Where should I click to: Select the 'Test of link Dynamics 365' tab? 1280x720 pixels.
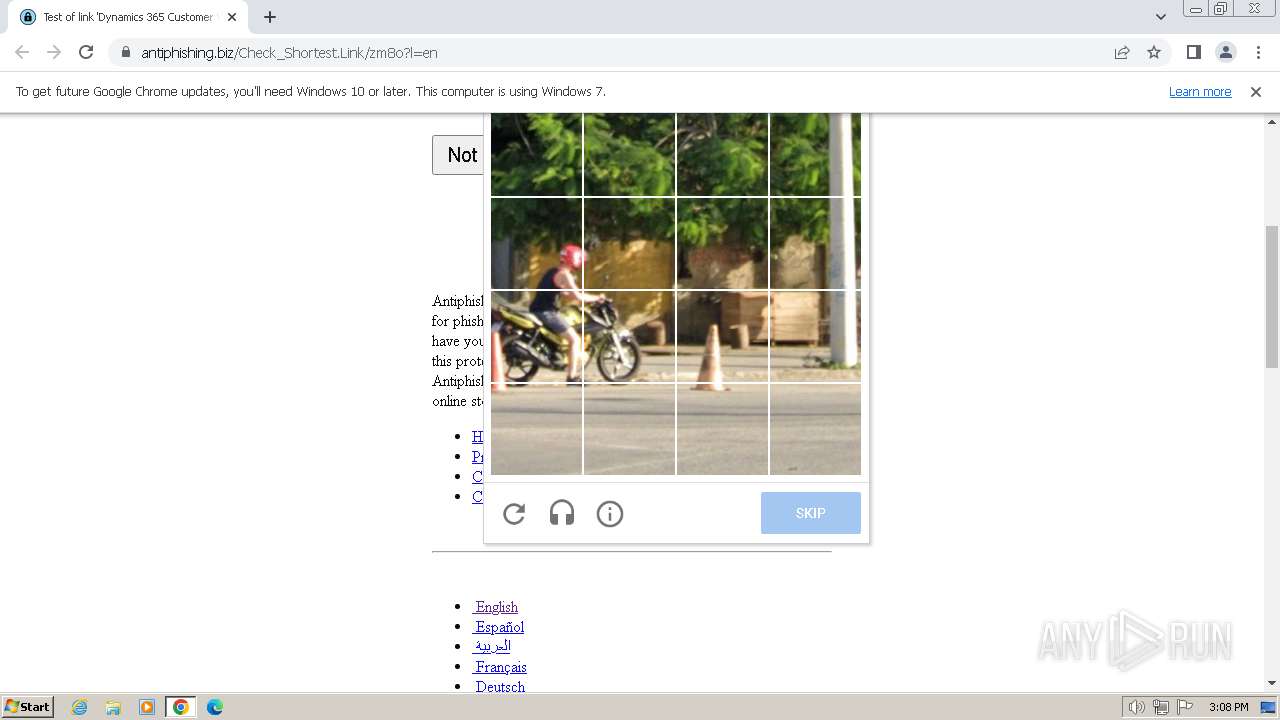(128, 17)
